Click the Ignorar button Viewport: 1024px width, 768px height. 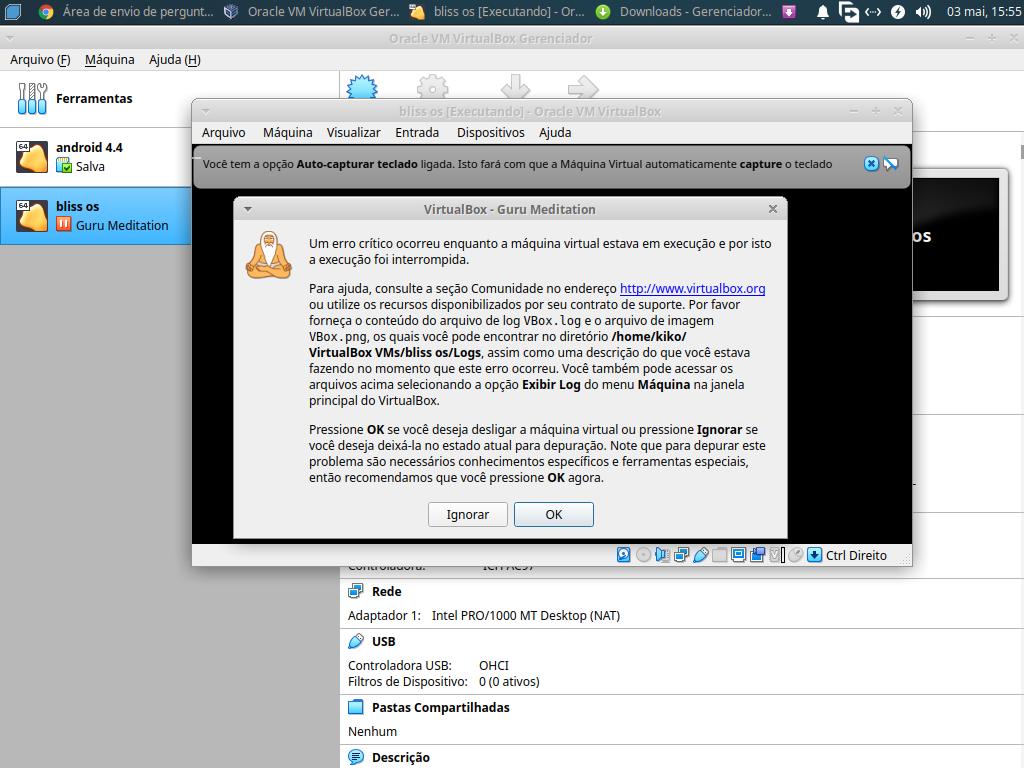click(468, 515)
